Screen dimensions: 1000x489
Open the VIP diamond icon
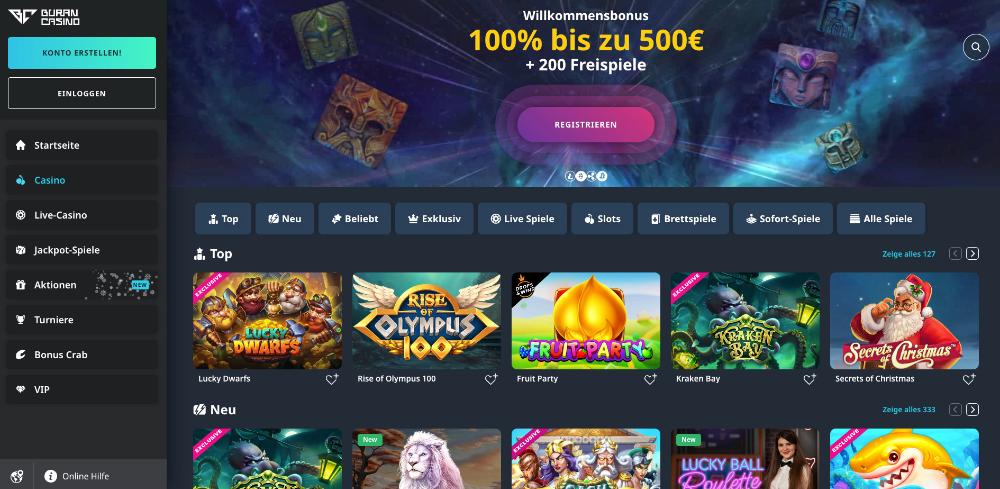(x=20, y=390)
